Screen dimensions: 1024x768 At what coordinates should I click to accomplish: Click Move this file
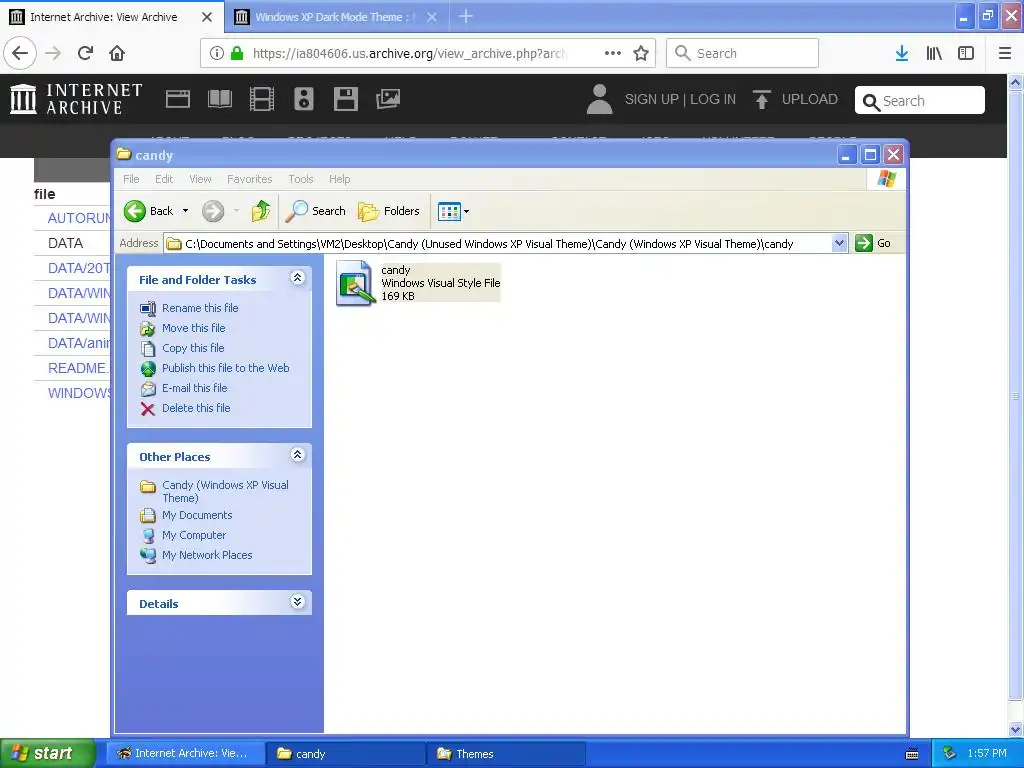pos(193,328)
